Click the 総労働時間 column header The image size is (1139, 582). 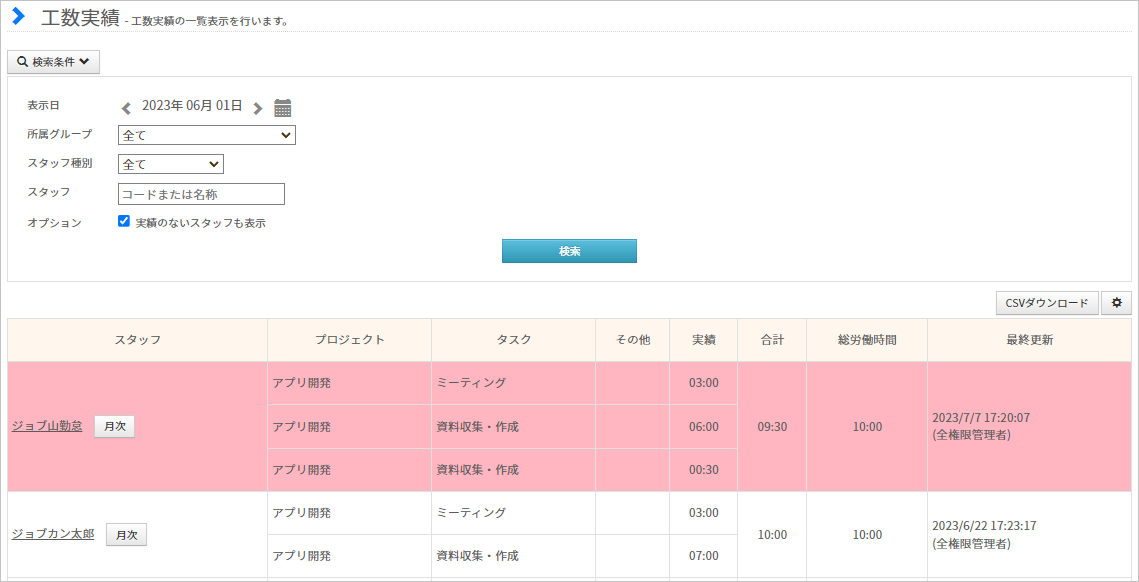867,340
